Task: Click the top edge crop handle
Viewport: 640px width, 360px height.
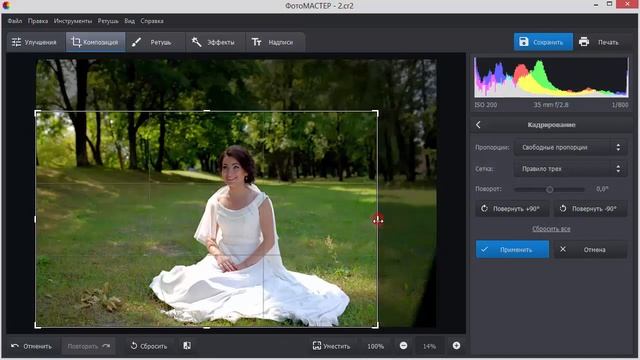Action: pos(207,111)
